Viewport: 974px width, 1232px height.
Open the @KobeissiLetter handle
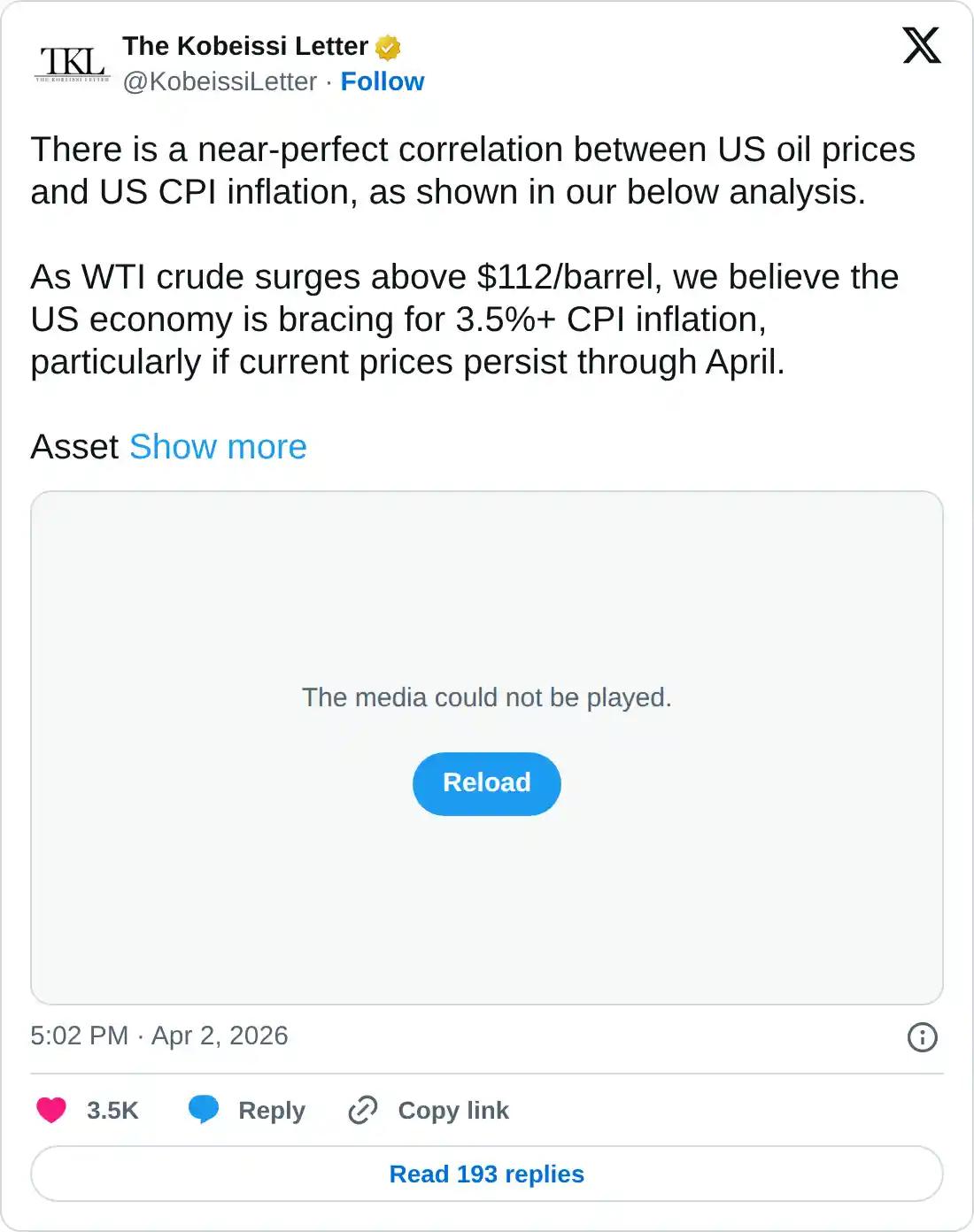(220, 81)
